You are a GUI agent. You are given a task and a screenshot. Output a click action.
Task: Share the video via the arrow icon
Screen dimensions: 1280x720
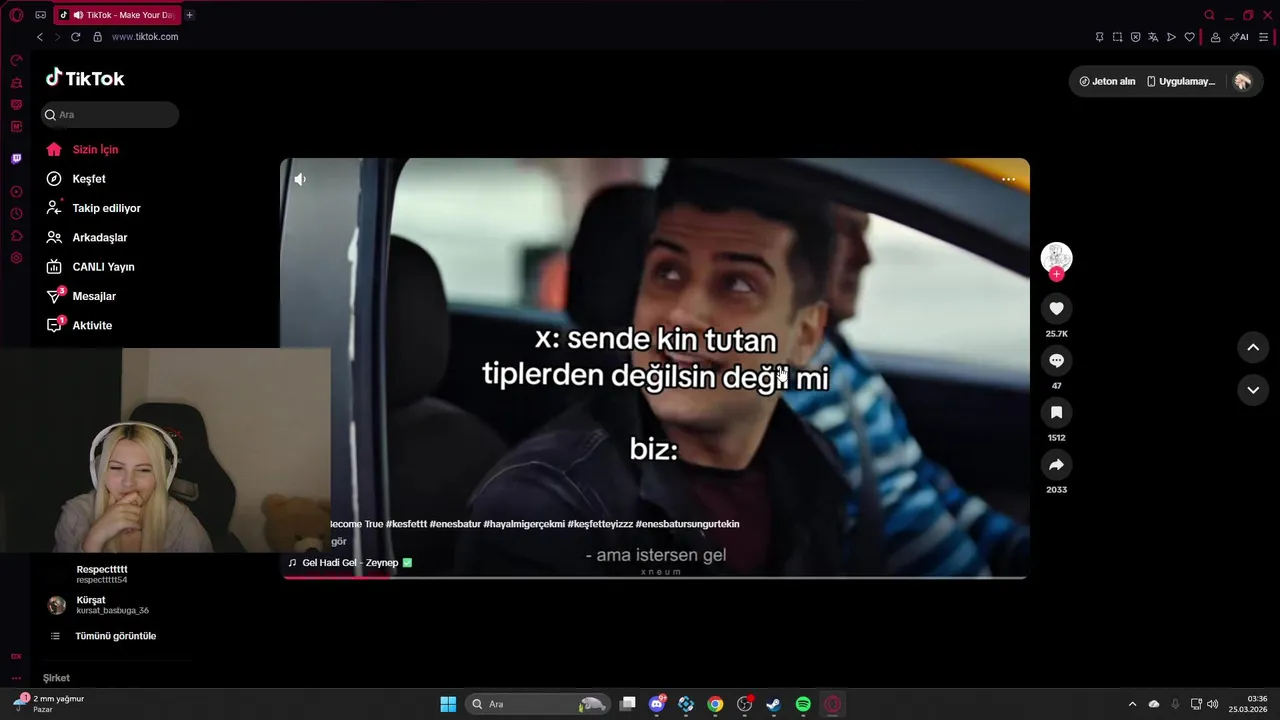click(x=1056, y=465)
